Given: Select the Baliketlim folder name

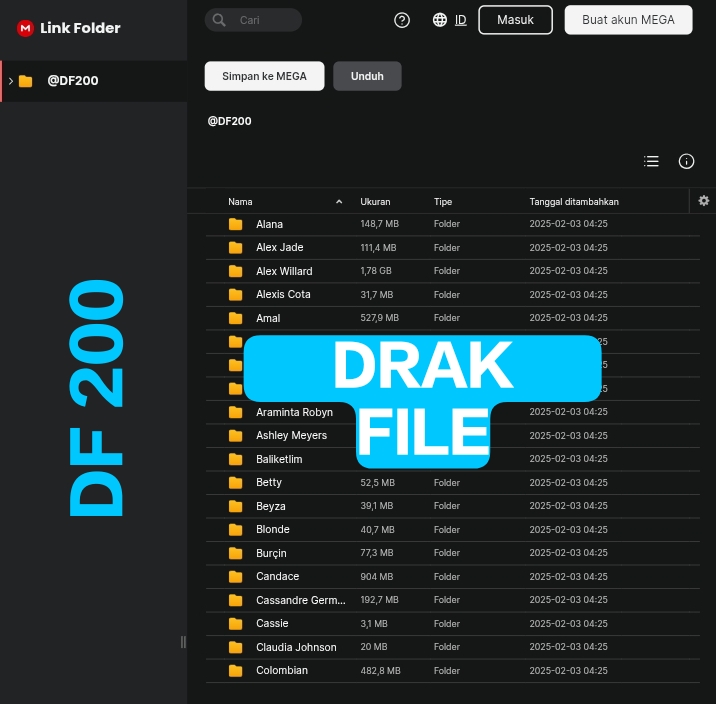Looking at the screenshot, I should click(279, 459).
